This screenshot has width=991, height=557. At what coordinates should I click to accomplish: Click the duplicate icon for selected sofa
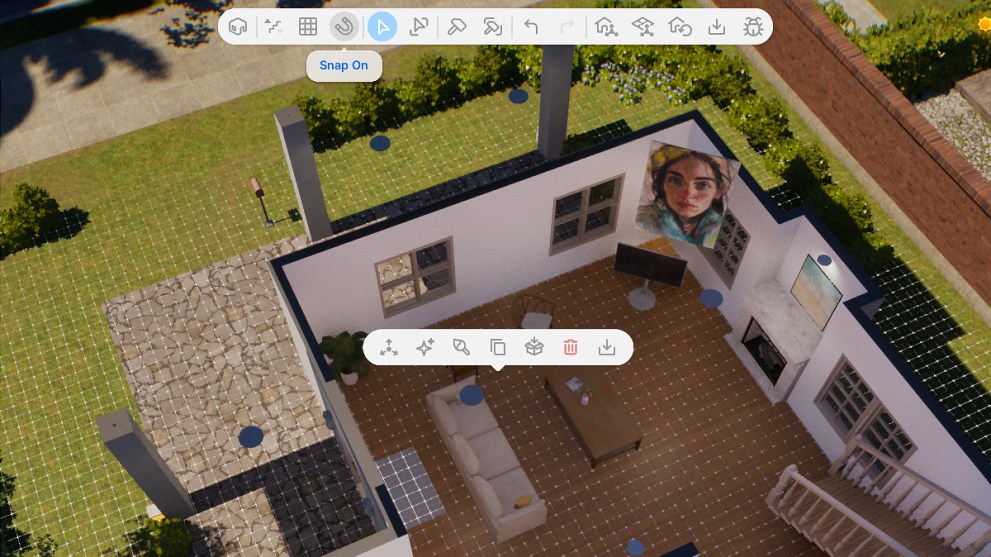(x=497, y=347)
